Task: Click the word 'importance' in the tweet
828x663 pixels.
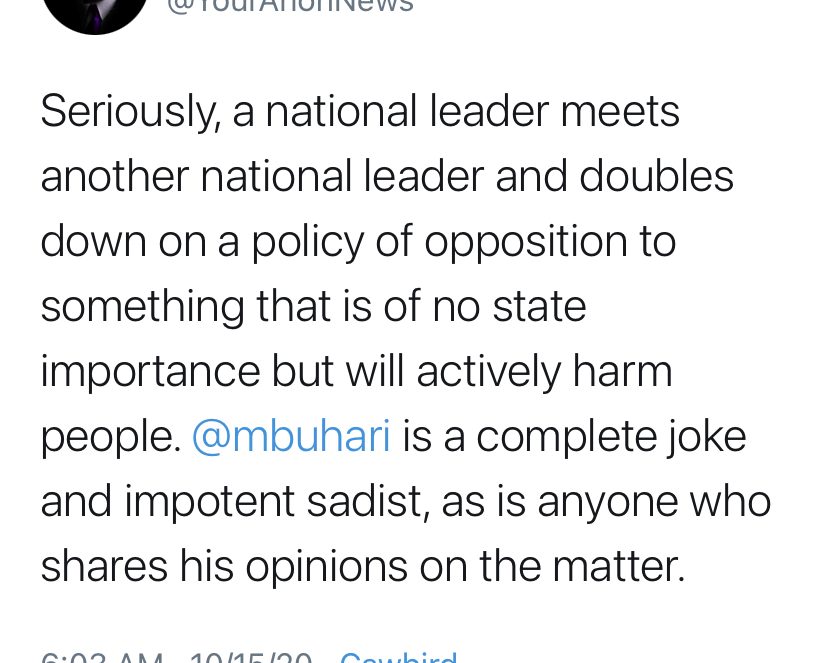Action: (150, 373)
